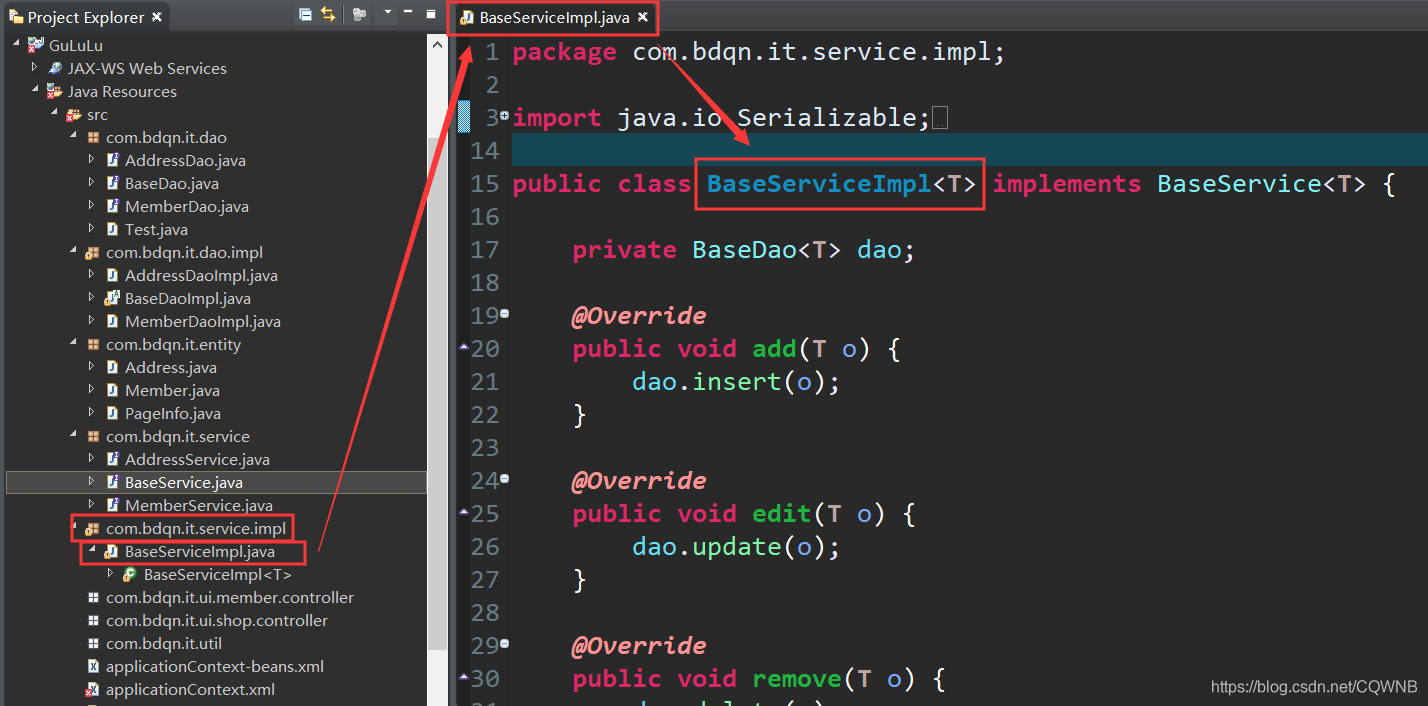Click the BaseDaoImpl.java file icon
Image resolution: width=1428 pixels, height=706 pixels.
pos(113,298)
